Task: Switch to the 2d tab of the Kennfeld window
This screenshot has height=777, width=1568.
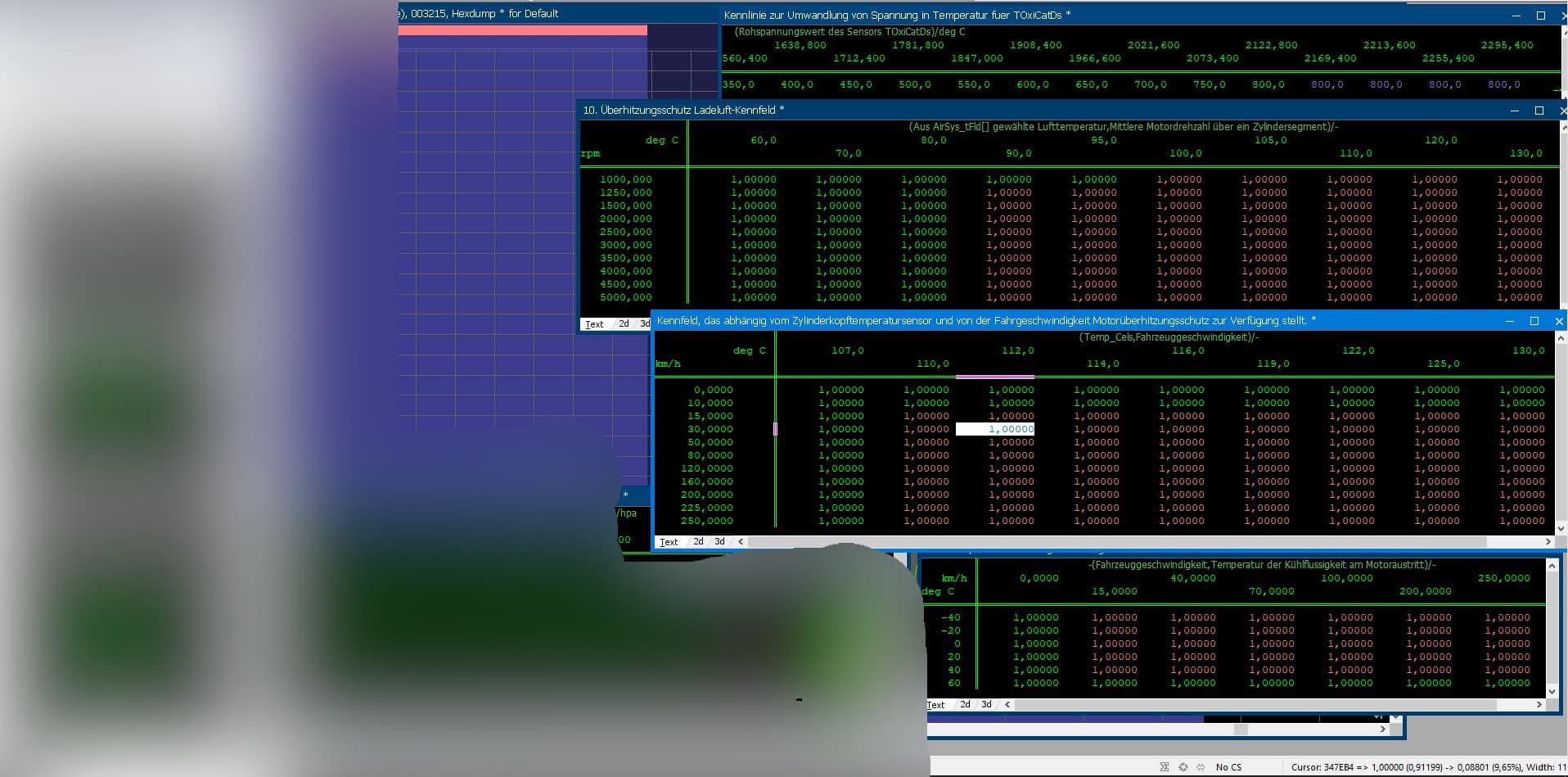Action: (x=698, y=541)
